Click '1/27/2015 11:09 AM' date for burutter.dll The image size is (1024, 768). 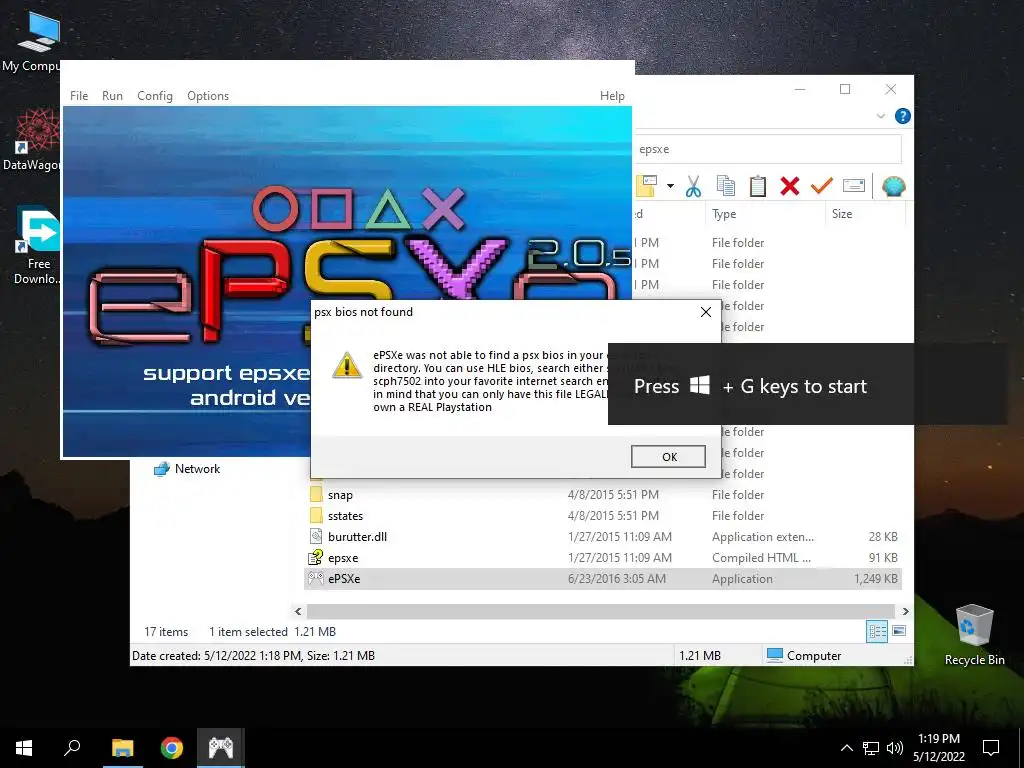click(620, 537)
